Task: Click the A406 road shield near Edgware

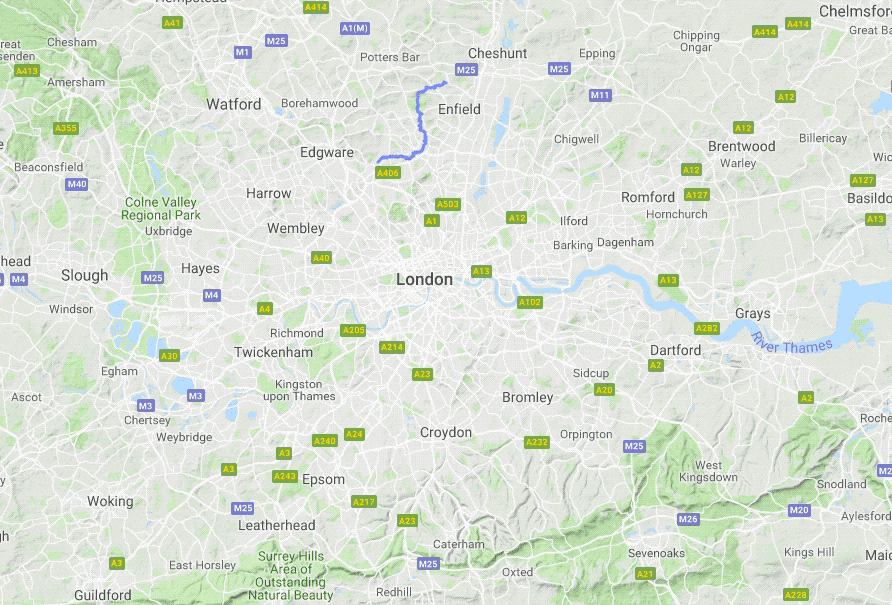Action: (x=388, y=172)
